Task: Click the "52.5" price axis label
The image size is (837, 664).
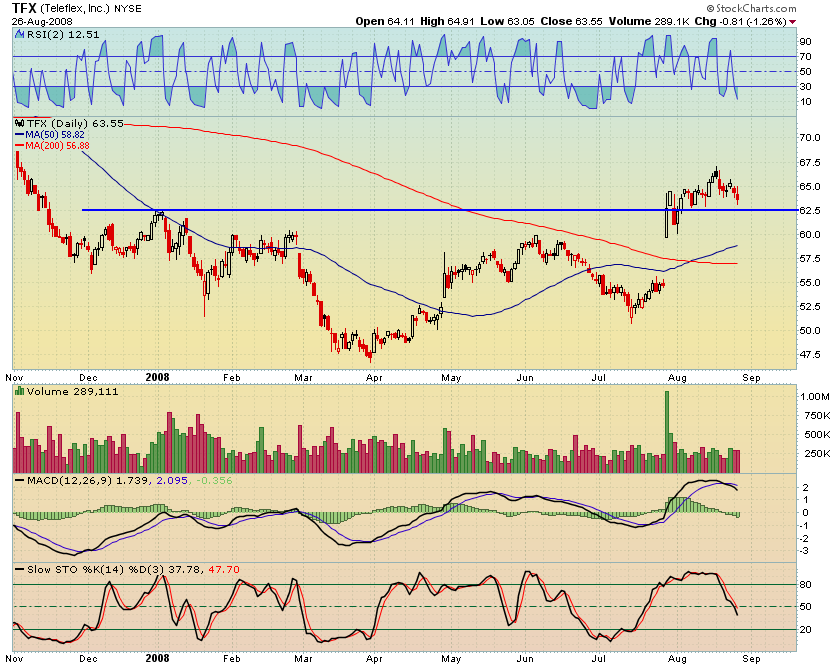Action: [809, 306]
